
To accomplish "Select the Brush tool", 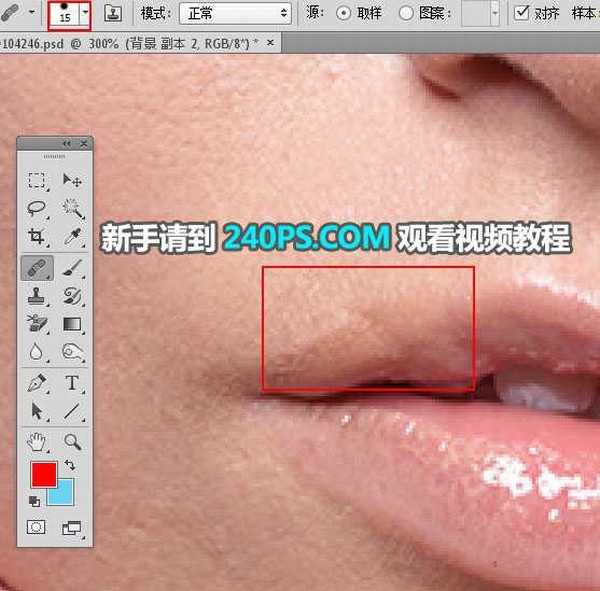I will [x=72, y=268].
